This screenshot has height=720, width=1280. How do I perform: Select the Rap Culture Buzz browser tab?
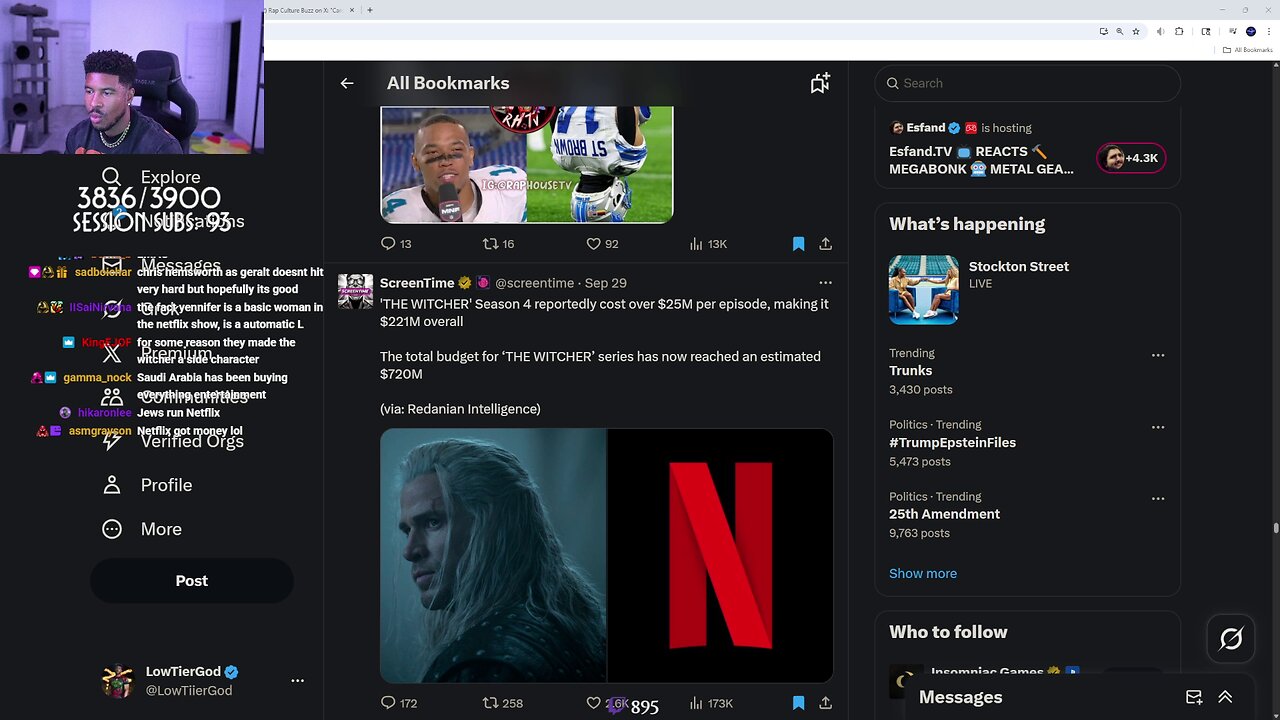[306, 10]
